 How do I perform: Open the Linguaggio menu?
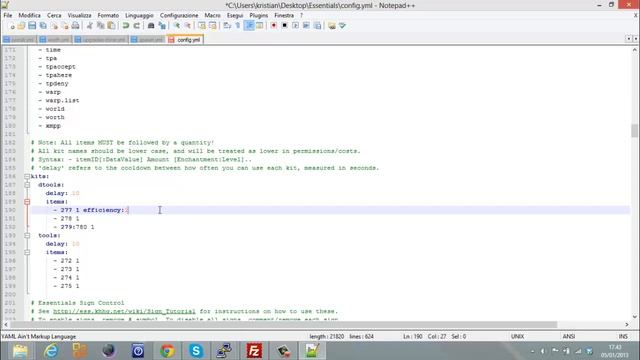pyautogui.click(x=139, y=15)
